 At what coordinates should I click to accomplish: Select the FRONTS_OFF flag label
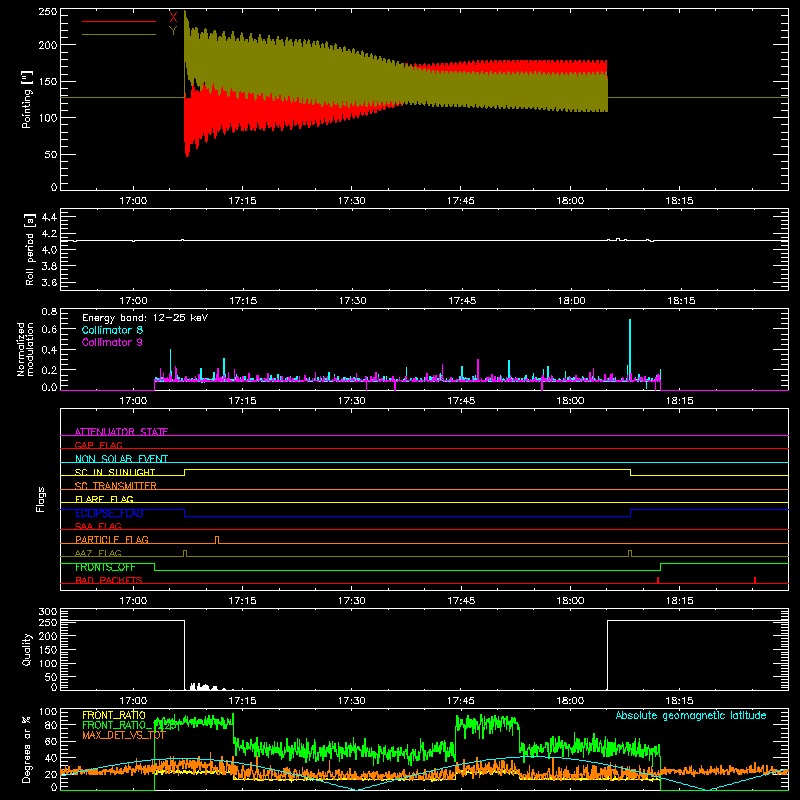click(x=105, y=567)
